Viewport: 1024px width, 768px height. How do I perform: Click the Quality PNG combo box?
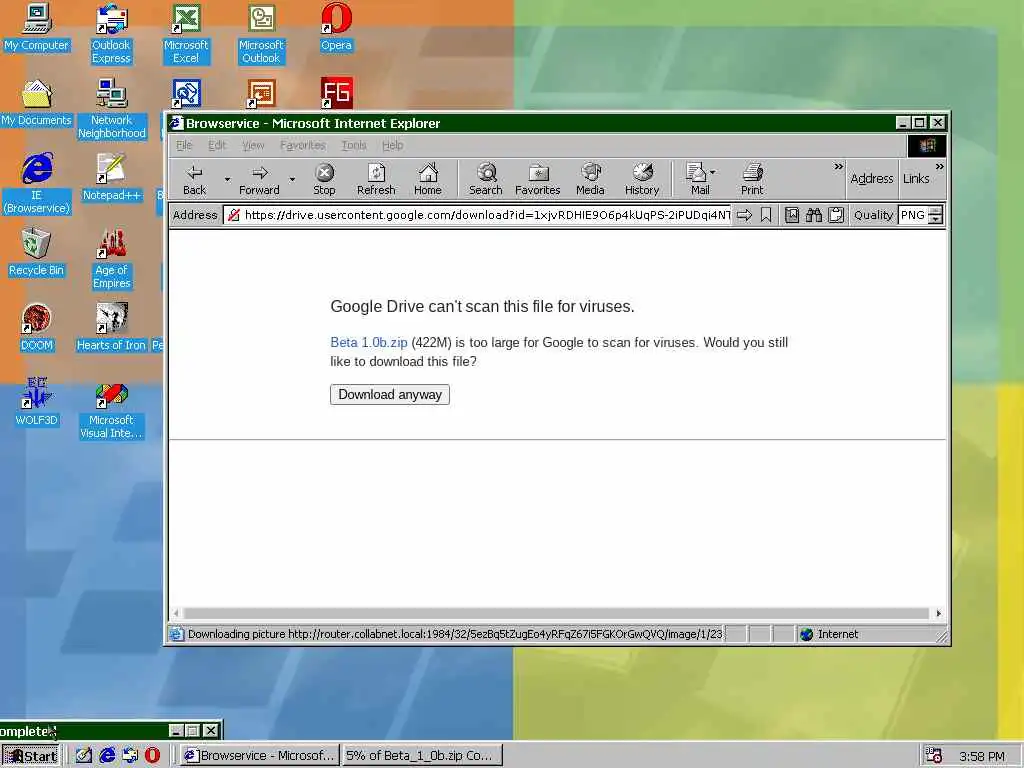(x=914, y=215)
